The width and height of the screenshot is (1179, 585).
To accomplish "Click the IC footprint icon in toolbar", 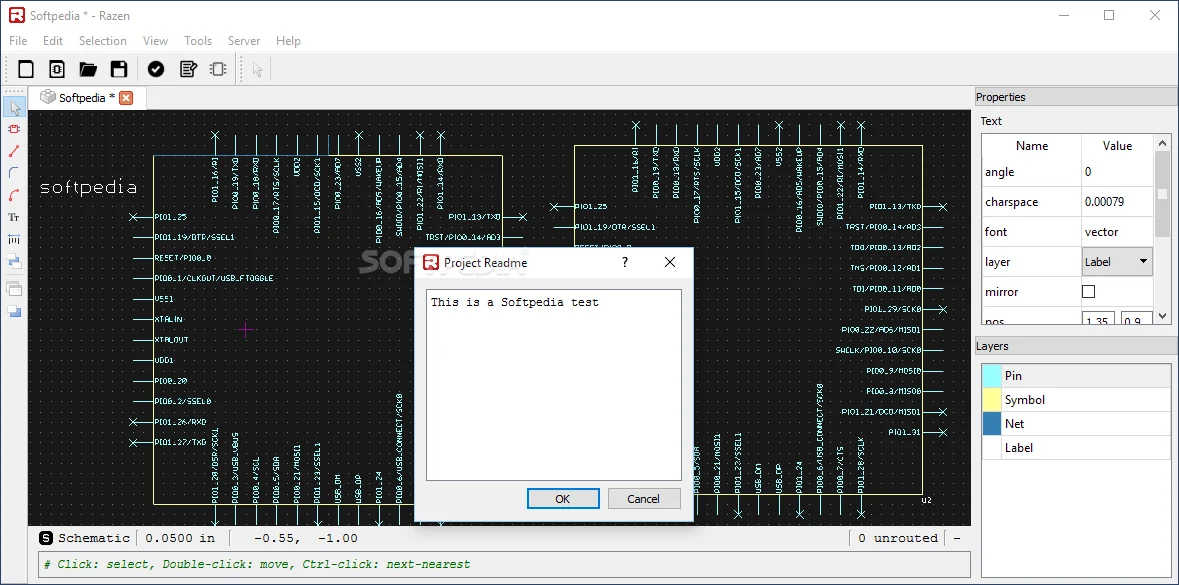I will point(218,69).
